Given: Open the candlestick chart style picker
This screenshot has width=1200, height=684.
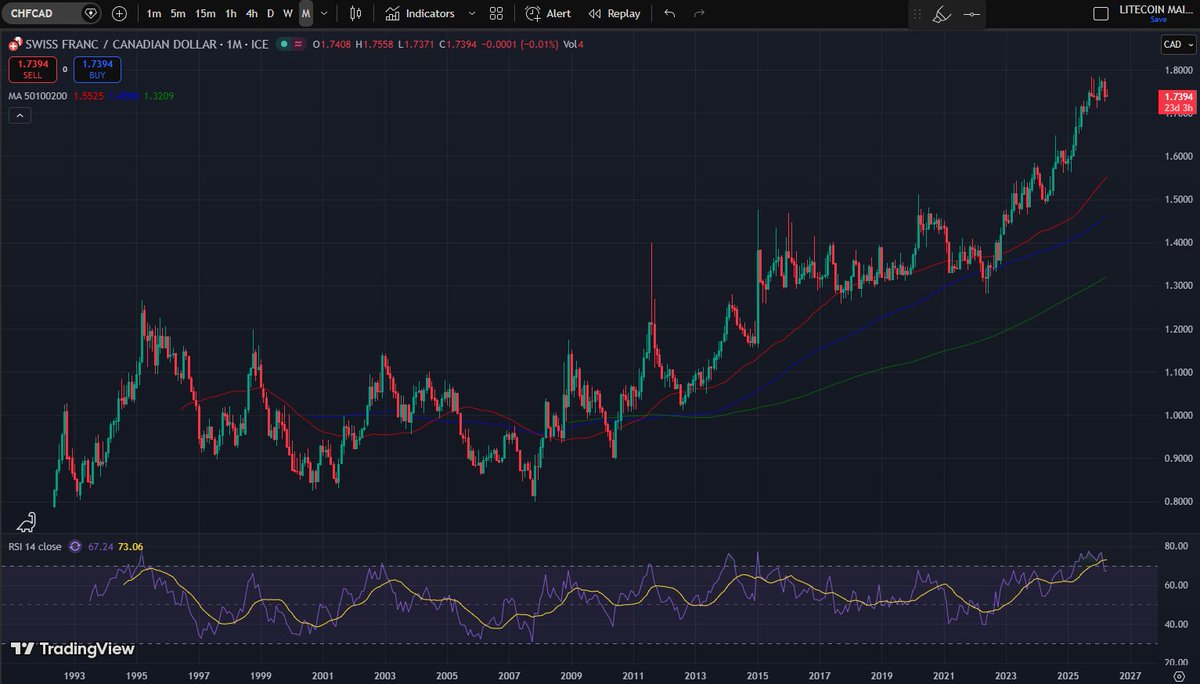Looking at the screenshot, I should click(x=356, y=14).
